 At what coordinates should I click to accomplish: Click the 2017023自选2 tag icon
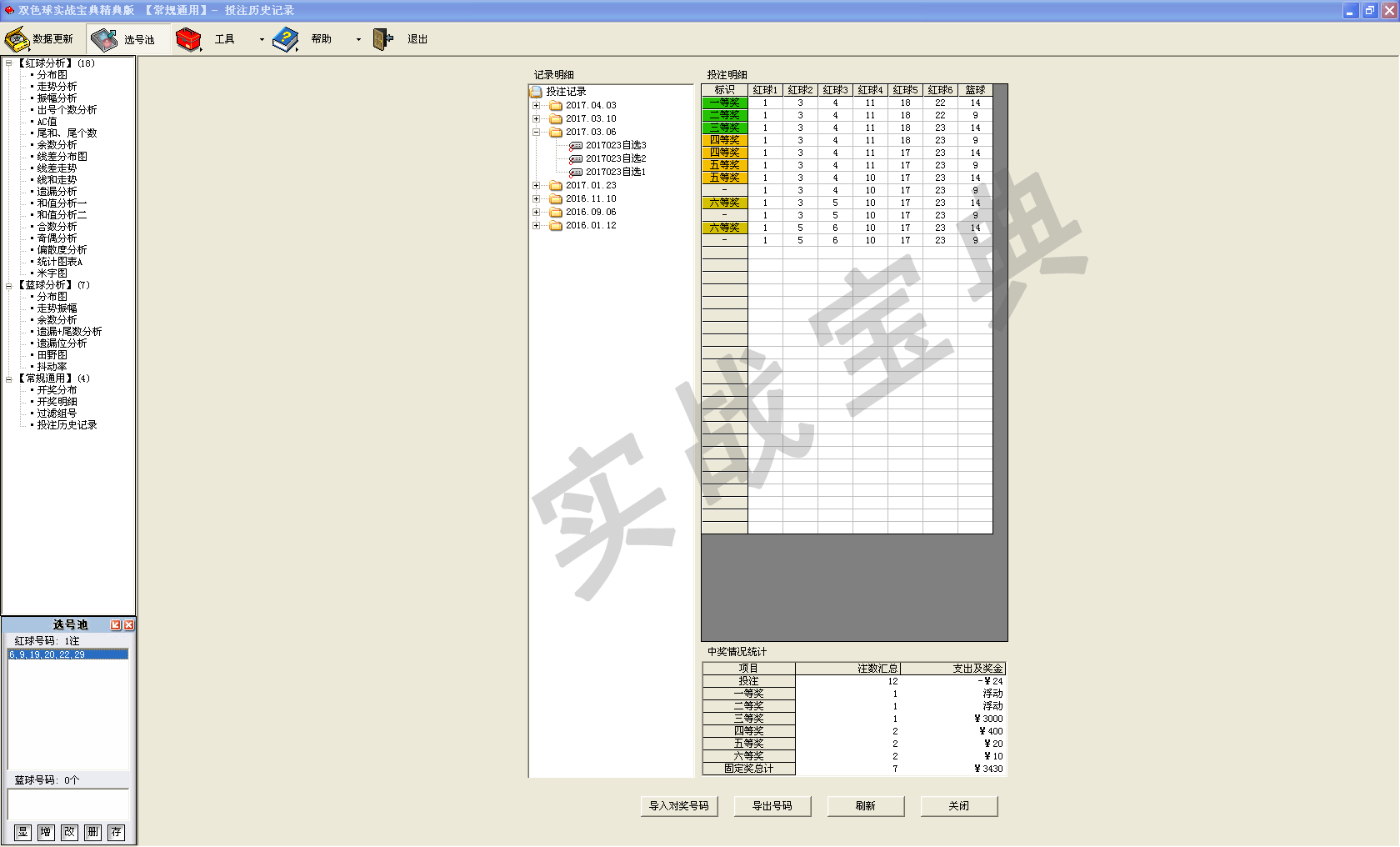point(576,159)
